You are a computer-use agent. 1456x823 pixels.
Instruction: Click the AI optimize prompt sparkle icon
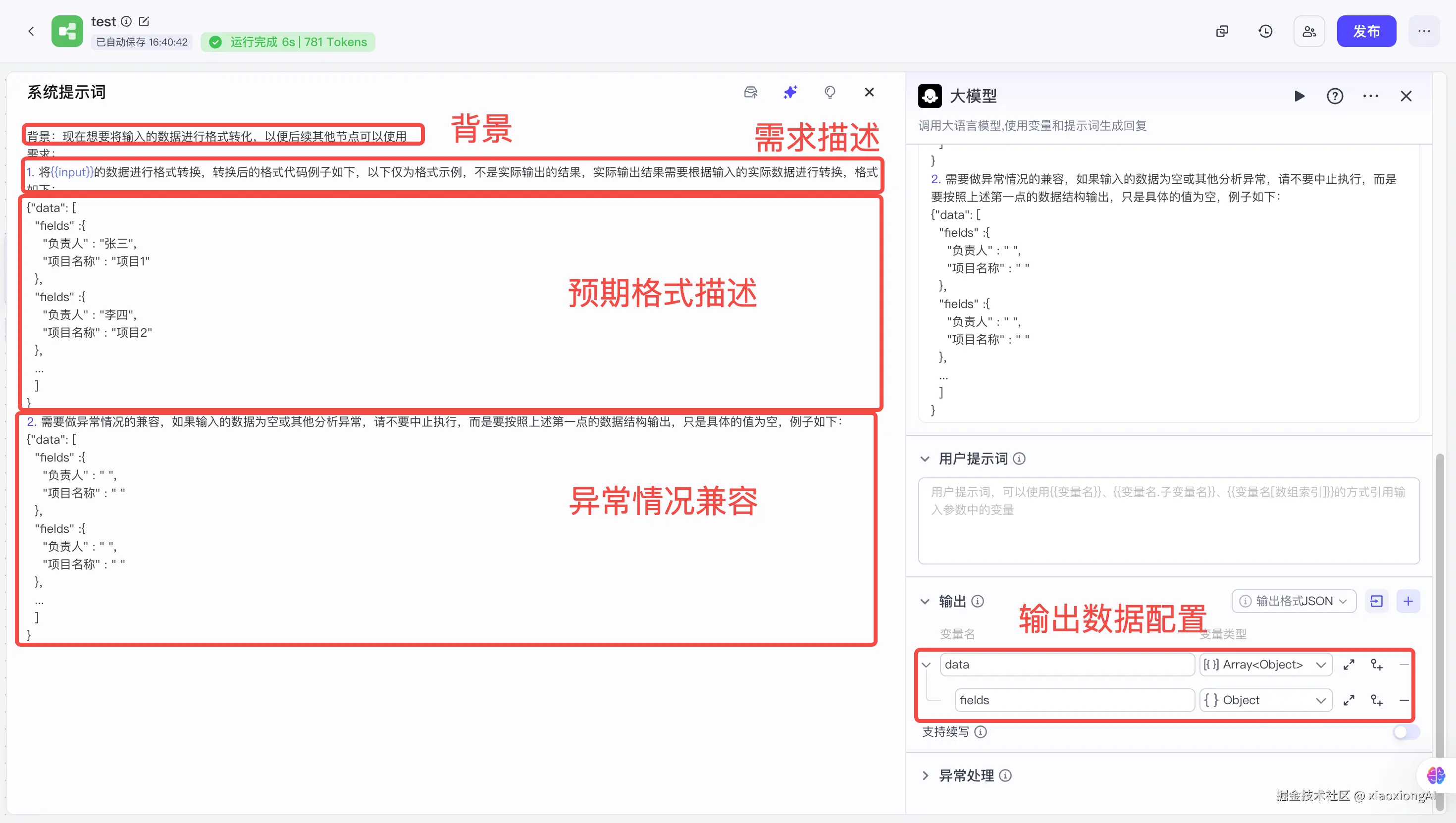[x=790, y=92]
